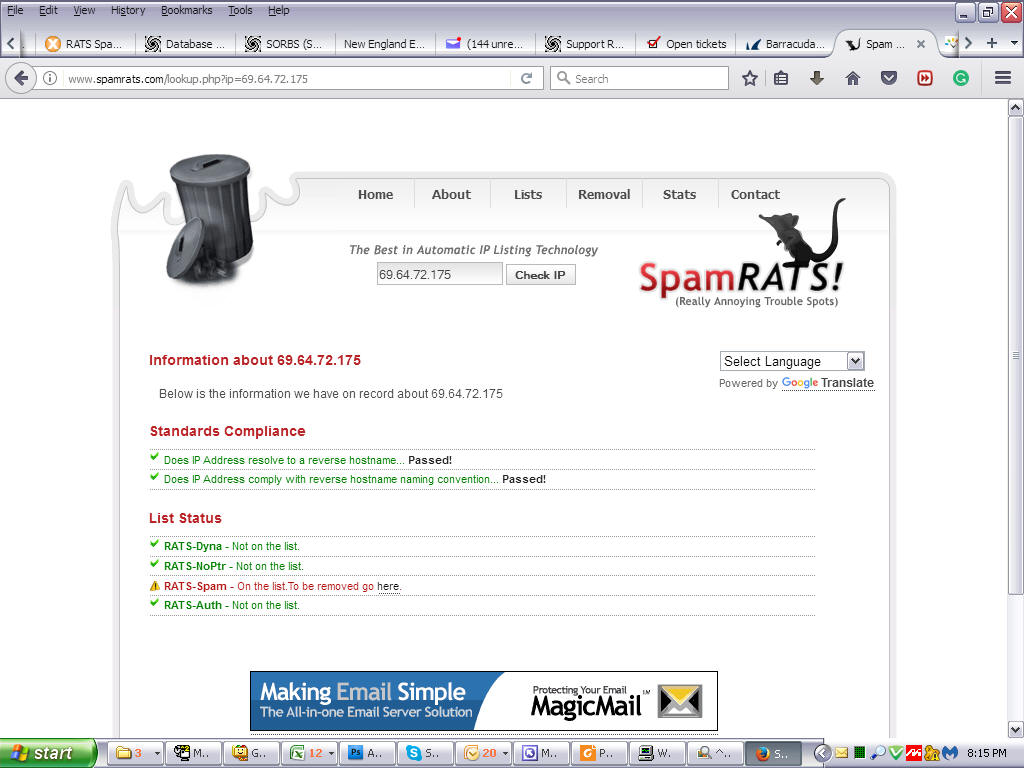Follow the 'here' removal link for RATS-Spam

(x=388, y=586)
